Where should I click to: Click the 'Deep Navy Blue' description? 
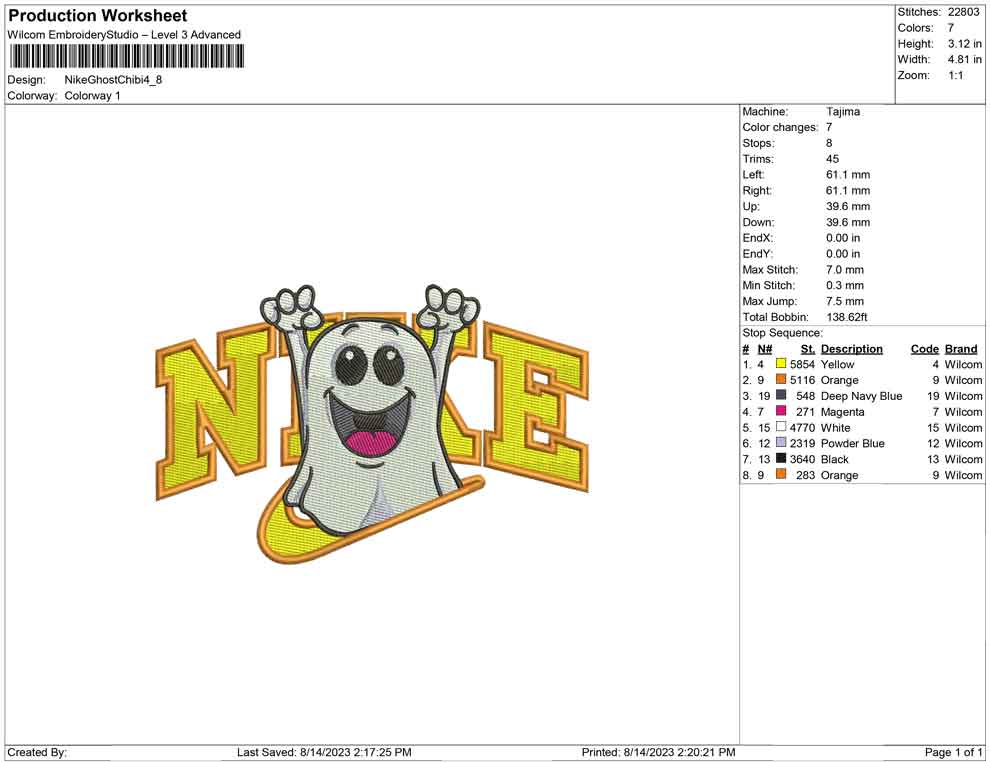pos(861,396)
